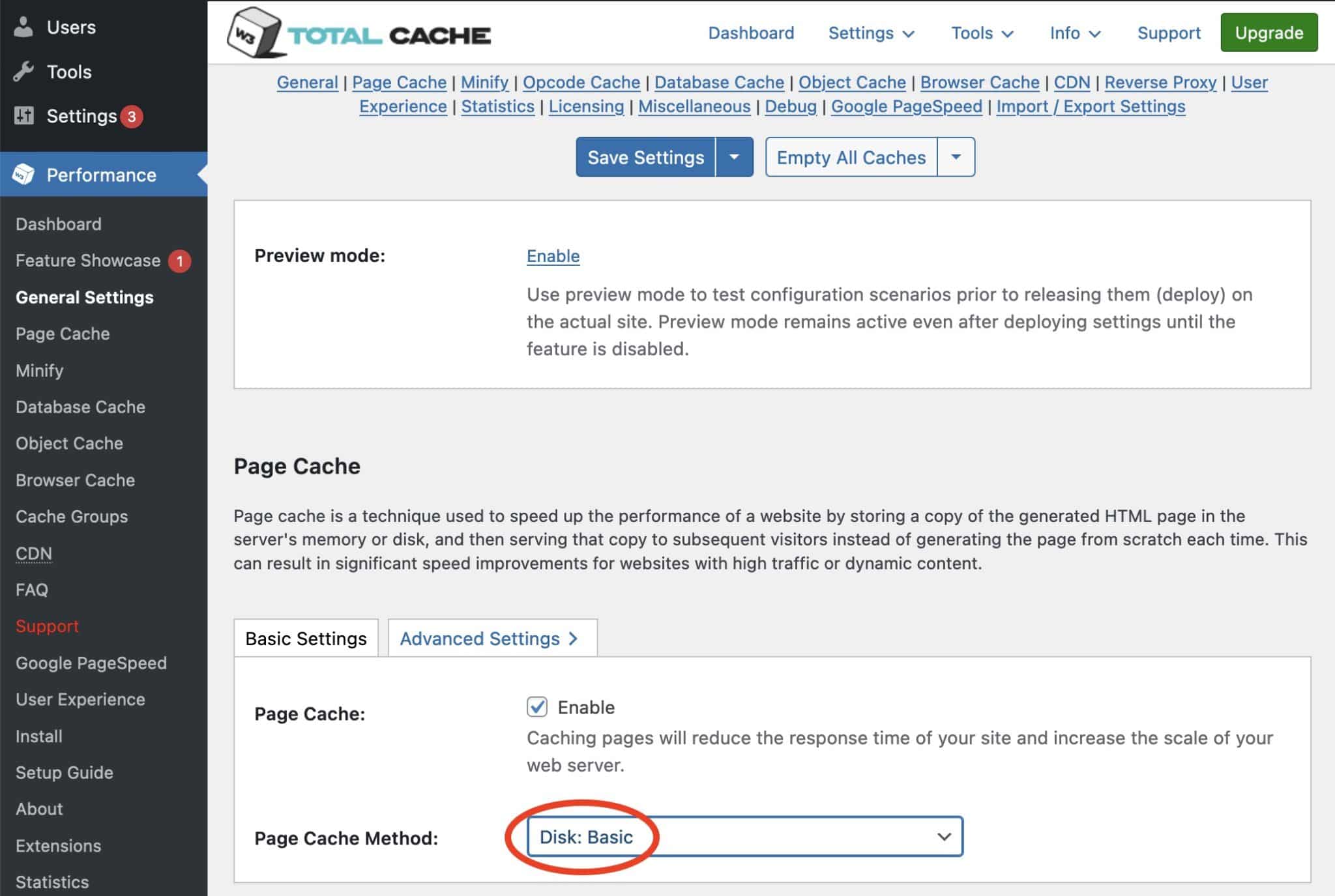
Task: Uncheck the Page Cache Enable checkbox
Action: pos(538,707)
